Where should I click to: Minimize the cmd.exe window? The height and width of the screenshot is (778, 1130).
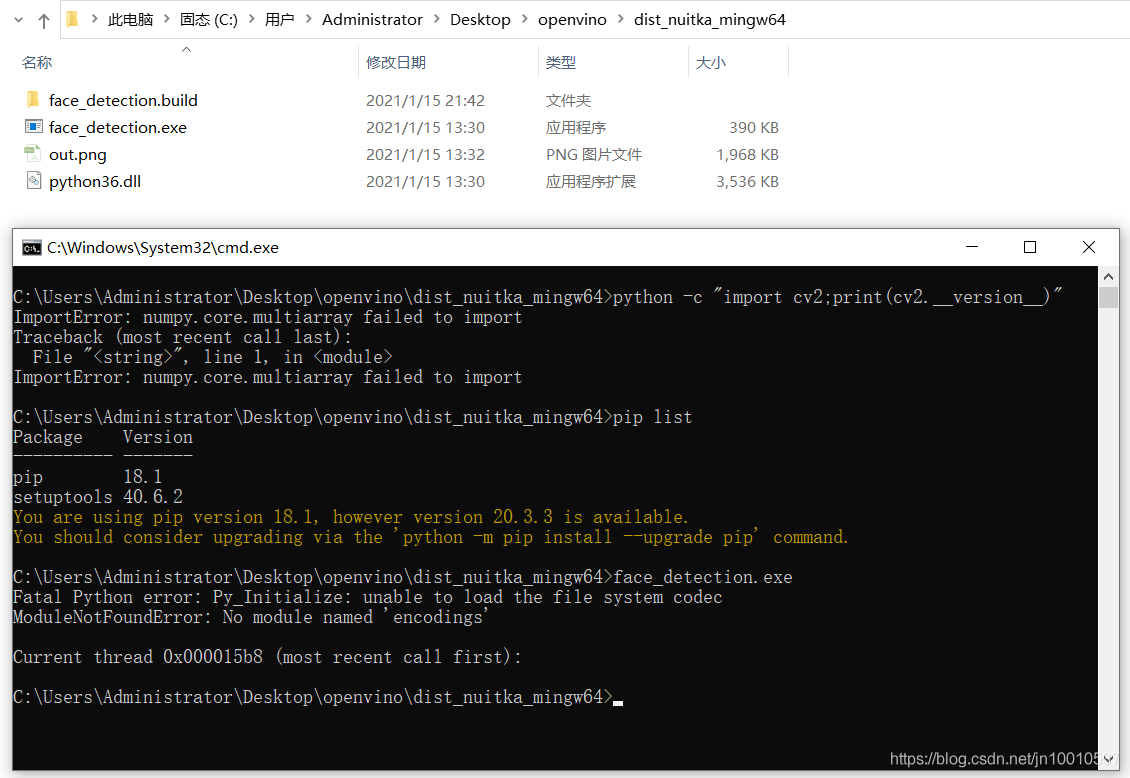click(971, 247)
